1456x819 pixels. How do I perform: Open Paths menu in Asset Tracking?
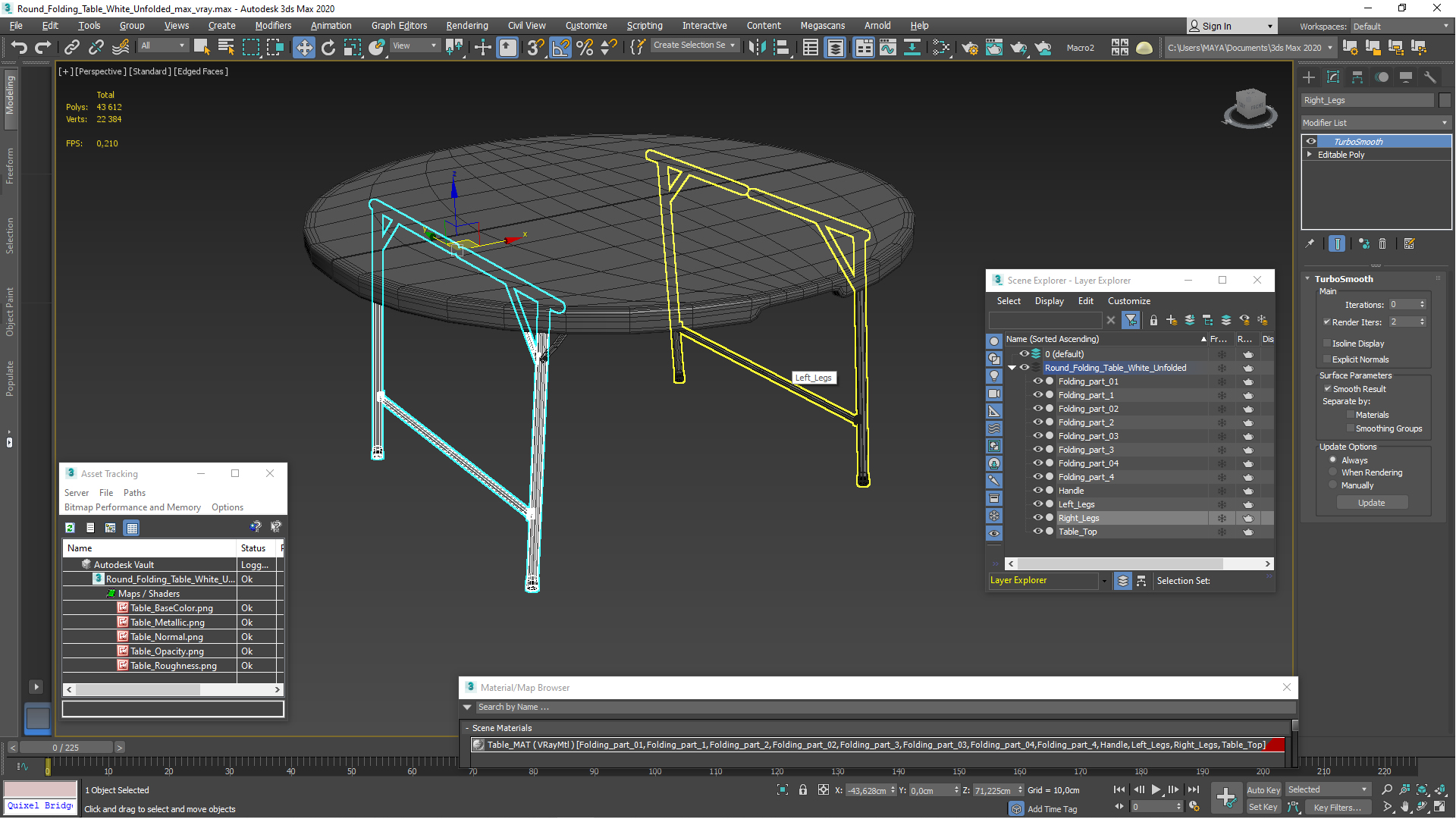(134, 493)
